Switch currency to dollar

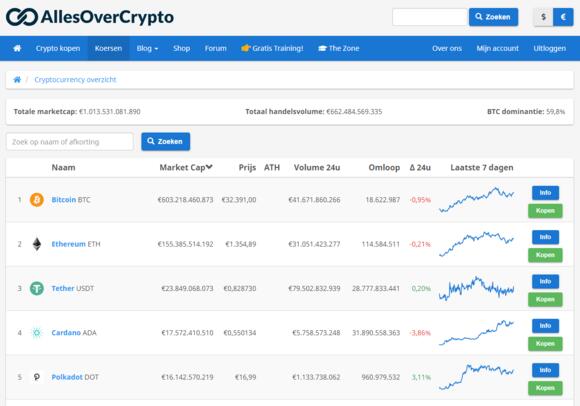point(543,17)
